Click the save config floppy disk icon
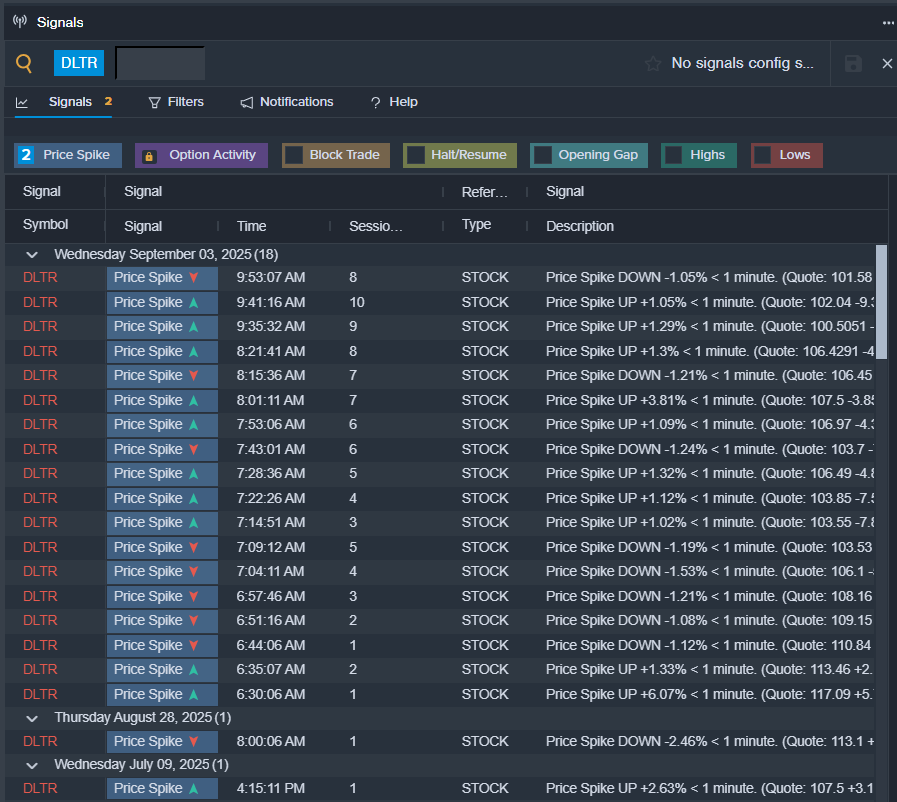 (x=853, y=63)
